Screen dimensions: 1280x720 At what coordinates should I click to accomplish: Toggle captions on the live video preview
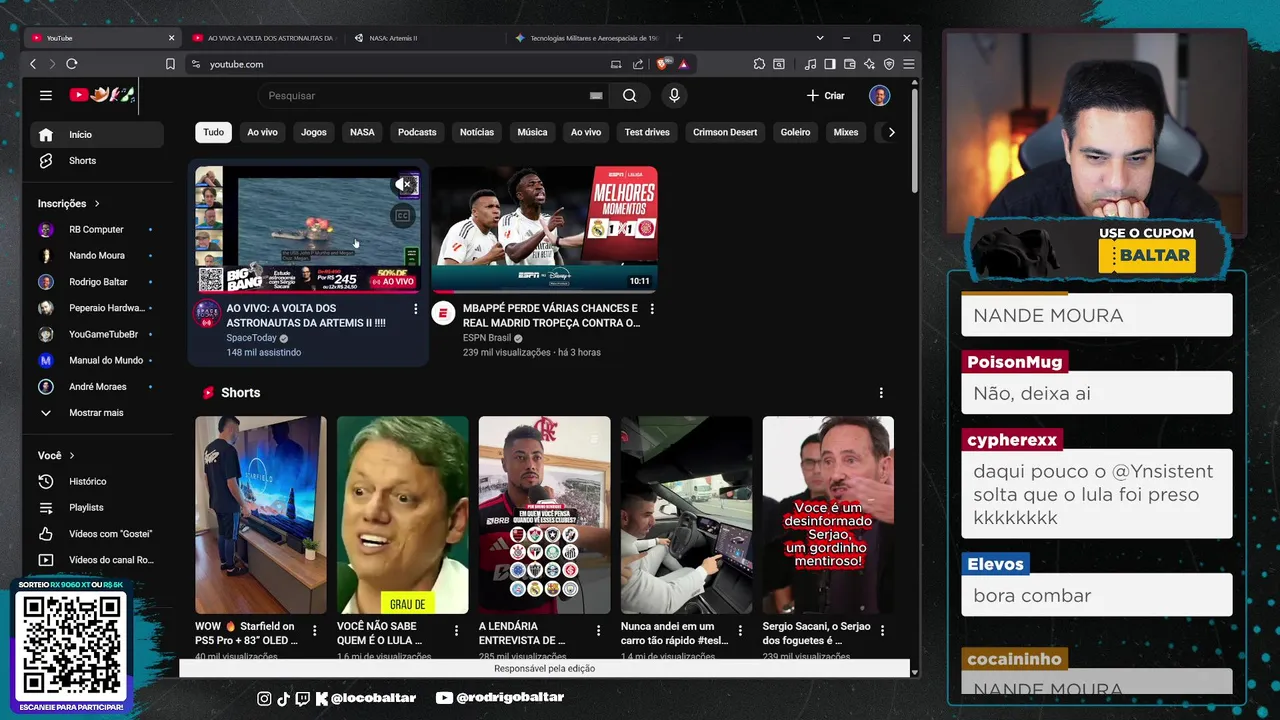pos(403,215)
